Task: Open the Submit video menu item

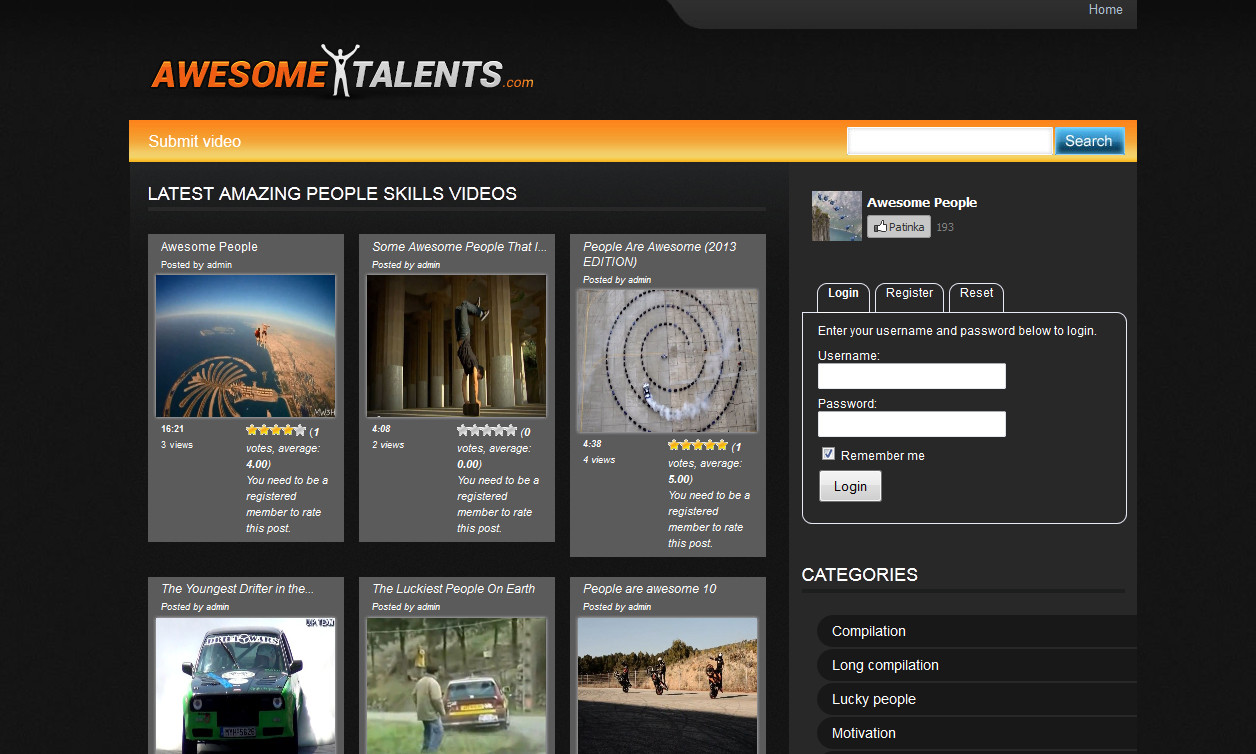Action: pos(195,141)
